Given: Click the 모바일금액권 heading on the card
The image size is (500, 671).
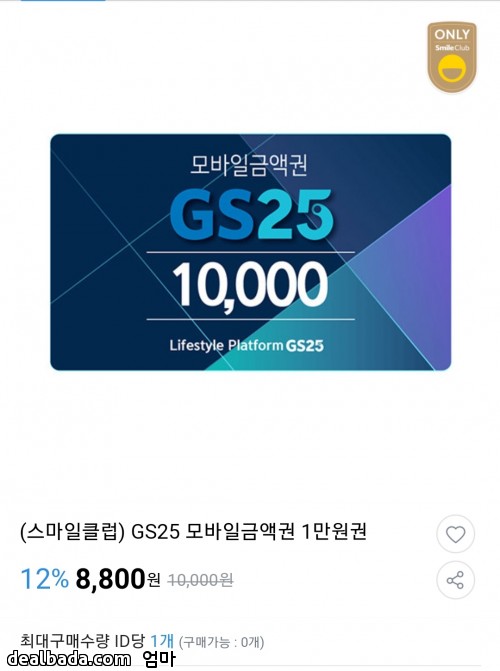Looking at the screenshot, I should click(x=249, y=165).
